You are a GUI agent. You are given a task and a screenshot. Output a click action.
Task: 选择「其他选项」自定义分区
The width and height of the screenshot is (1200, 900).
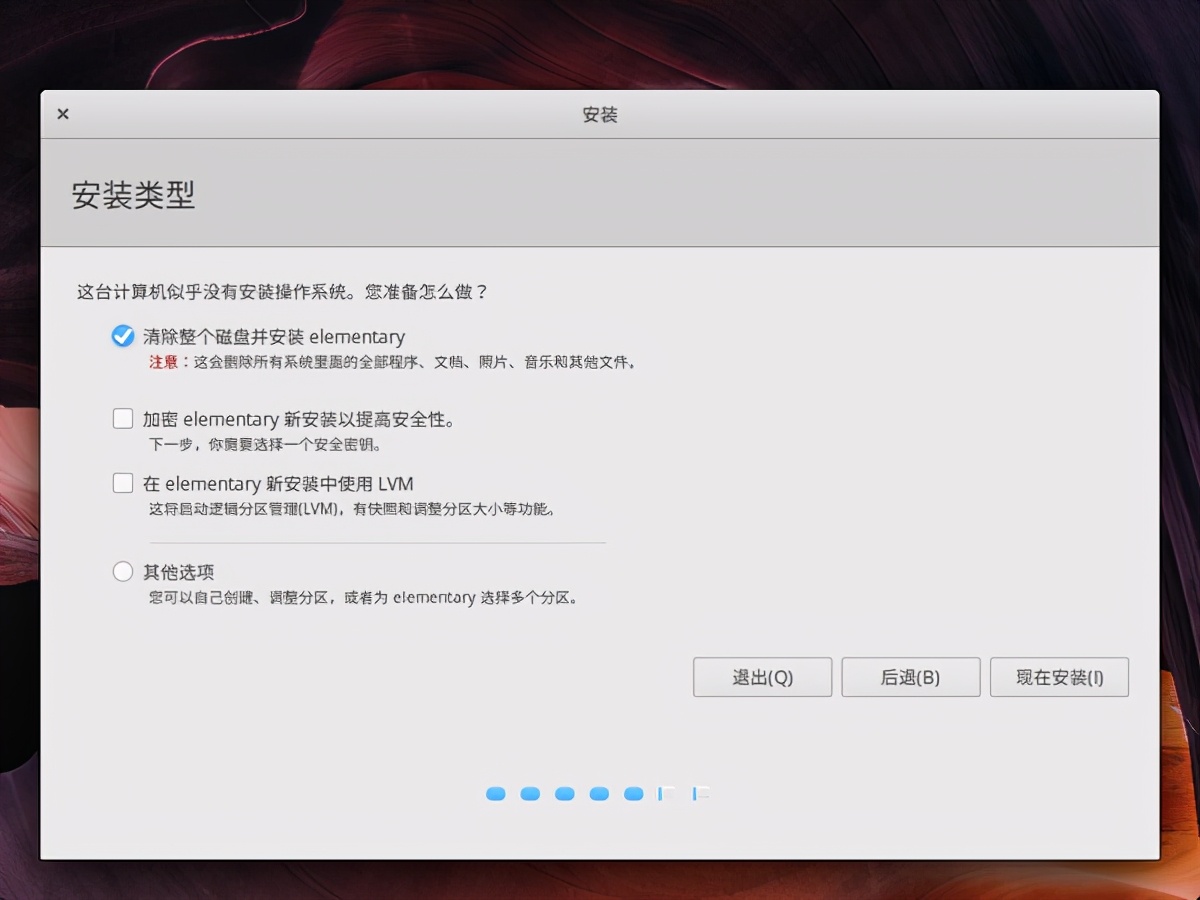tap(122, 571)
